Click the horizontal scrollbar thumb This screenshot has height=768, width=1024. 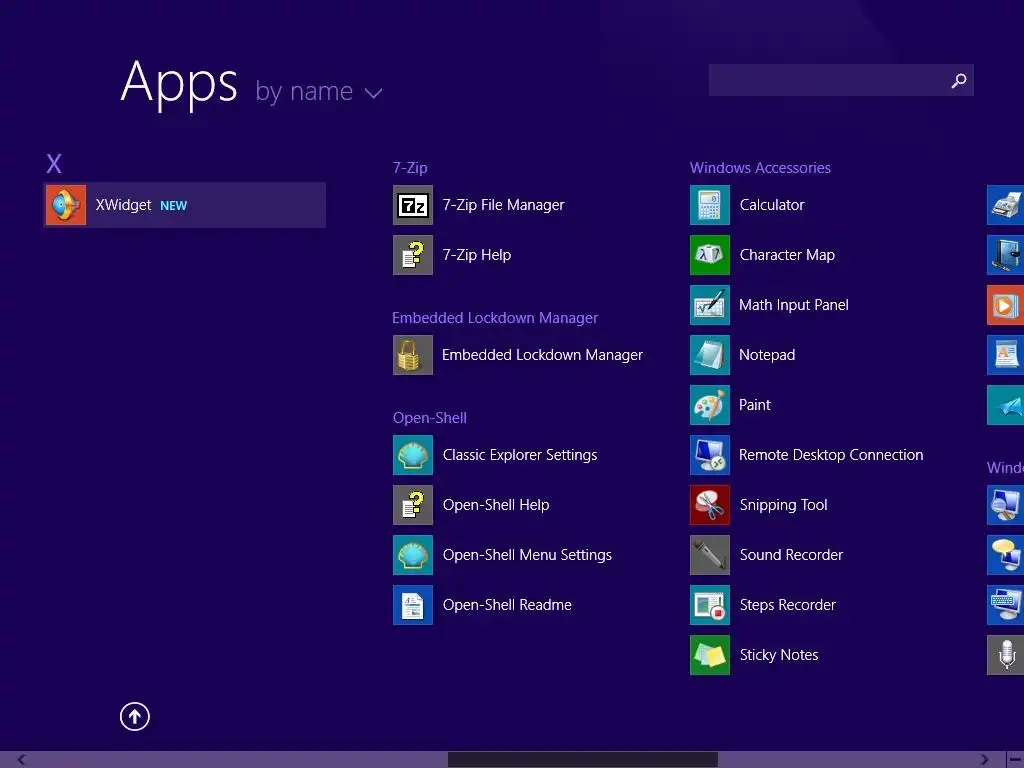(583, 760)
